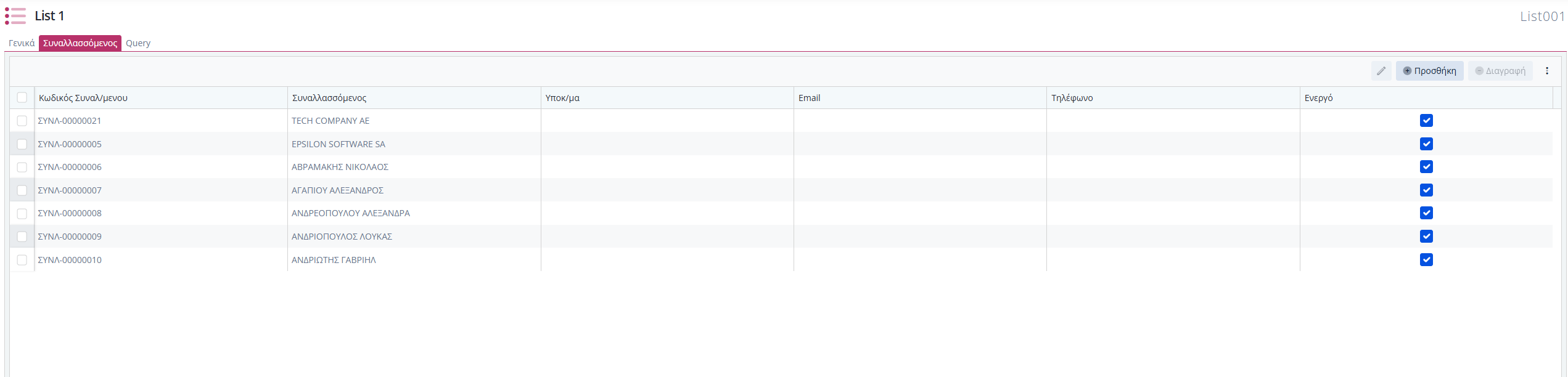This screenshot has height=377, width=1568.
Task: Toggle the select-all checkbox in table header
Action: click(22, 97)
